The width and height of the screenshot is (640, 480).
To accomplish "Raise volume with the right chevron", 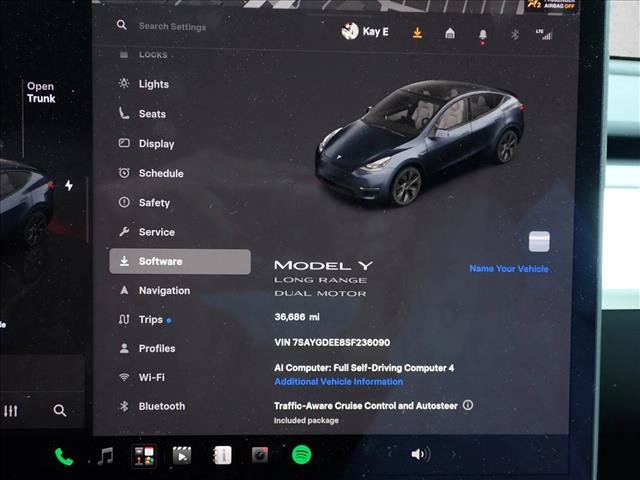I will click(453, 454).
